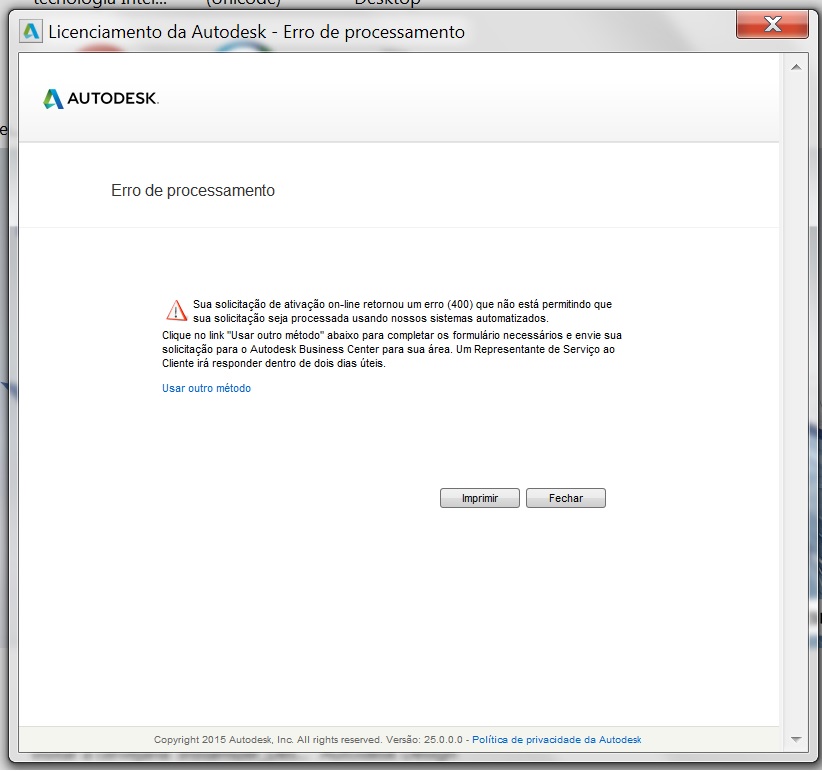This screenshot has height=771, width=822.
Task: Click the red warning triangle icon
Action: click(x=176, y=310)
